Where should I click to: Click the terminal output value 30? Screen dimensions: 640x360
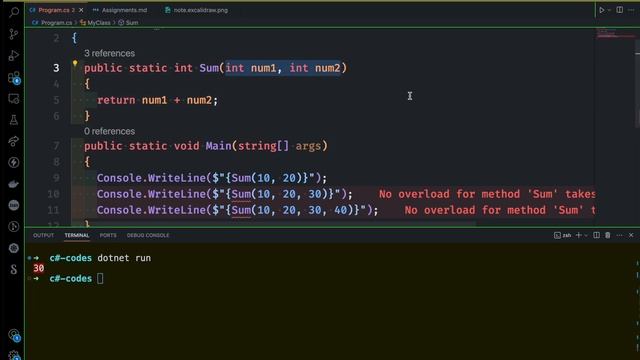click(39, 268)
